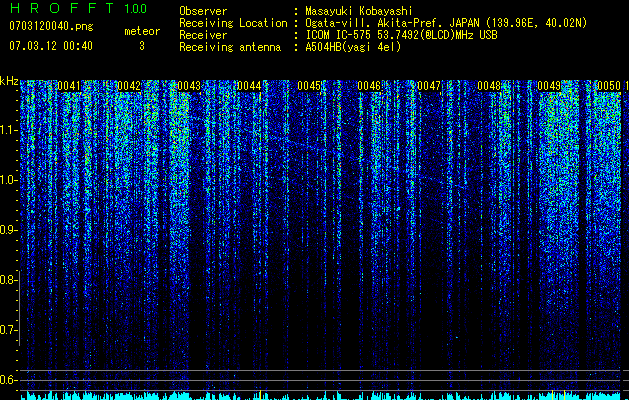Click the 0048 time marker
The image size is (629, 400).
point(489,86)
